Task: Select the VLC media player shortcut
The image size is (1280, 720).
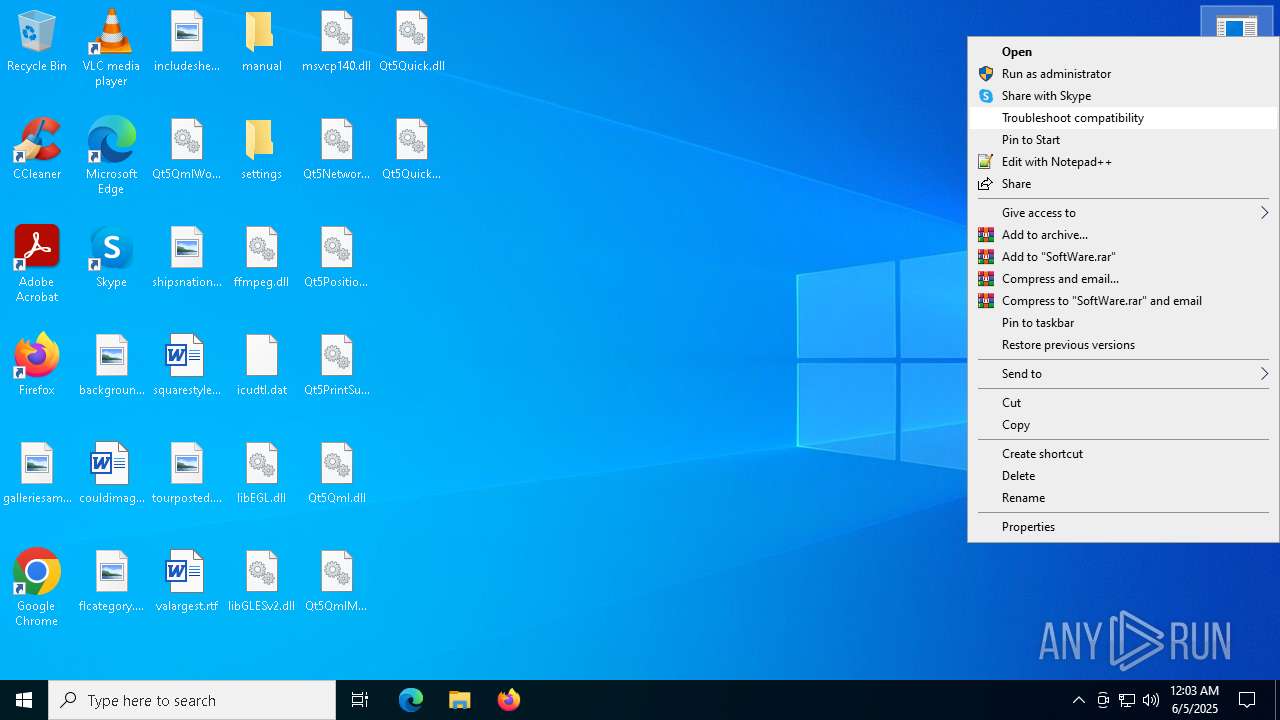Action: coord(111,48)
